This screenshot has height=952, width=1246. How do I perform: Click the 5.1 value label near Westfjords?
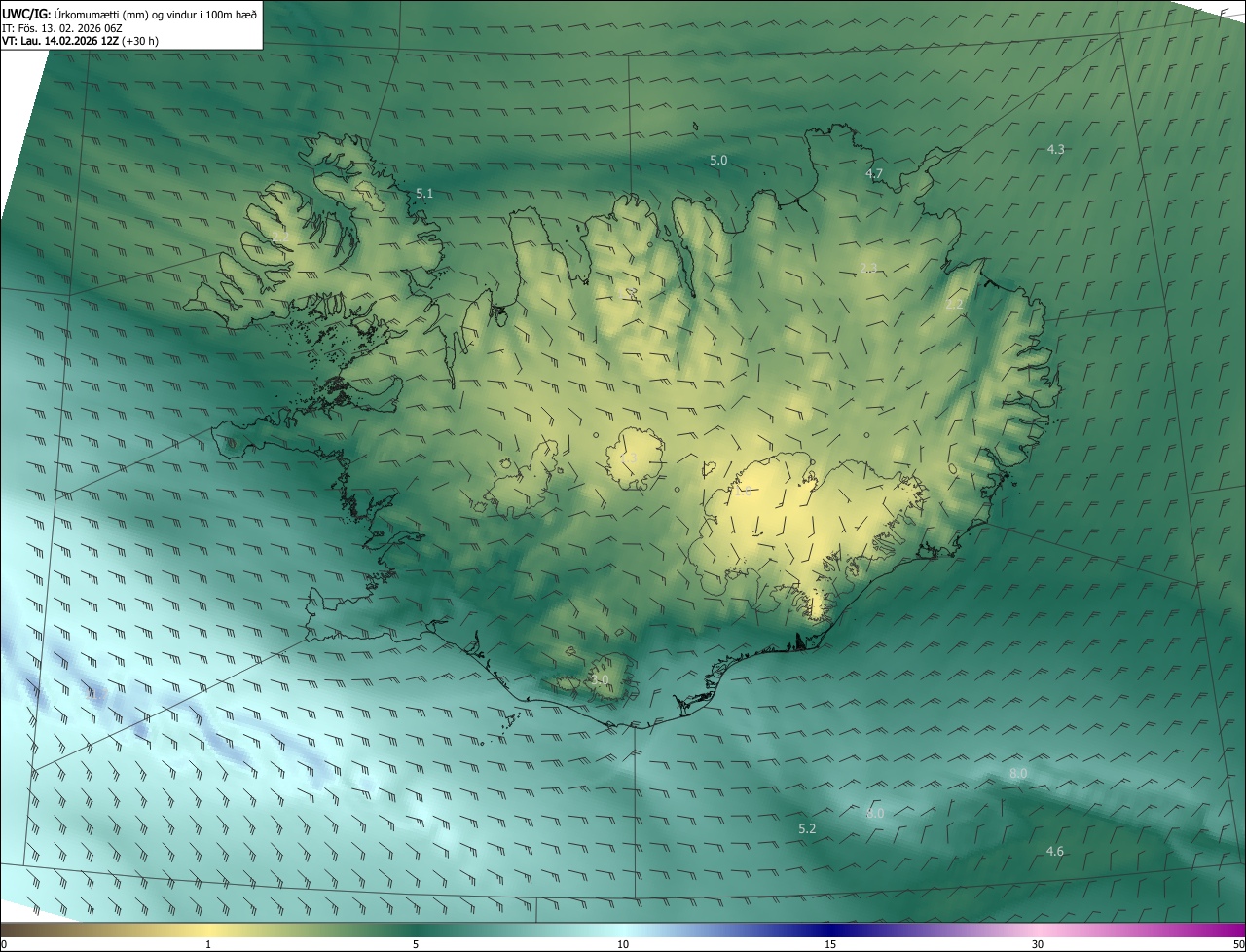(x=424, y=194)
